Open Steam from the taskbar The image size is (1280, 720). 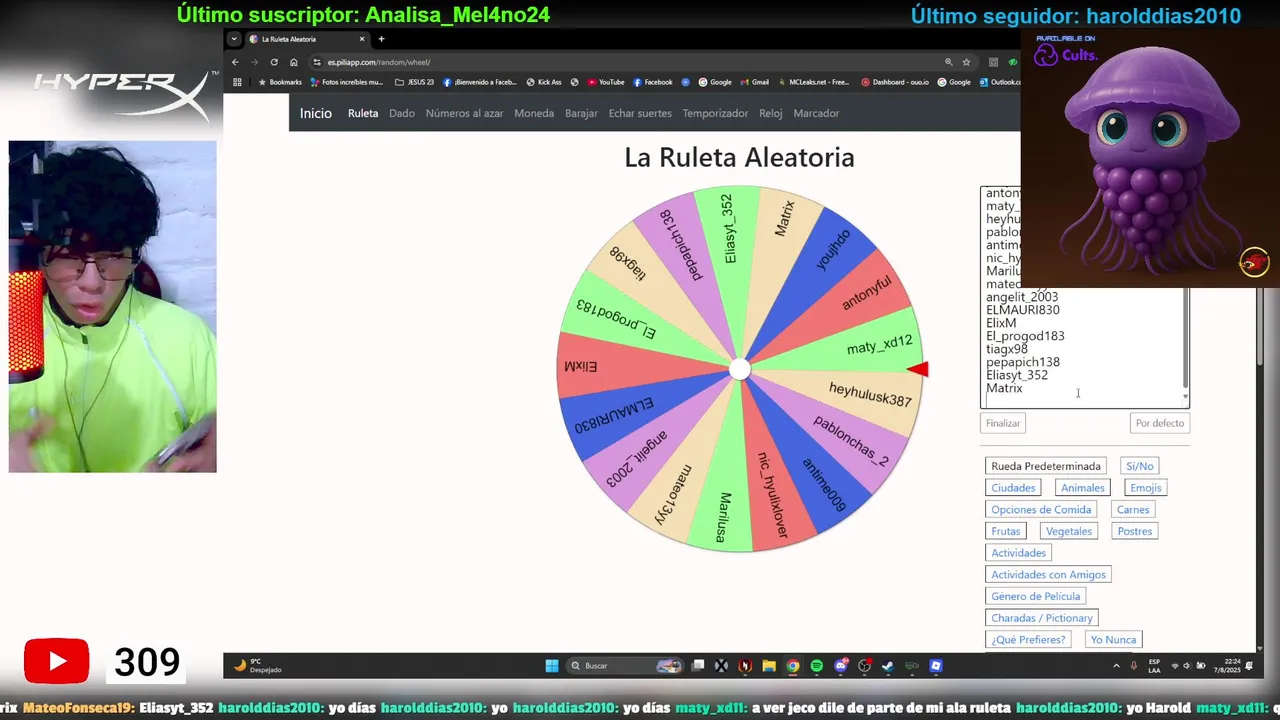coord(888,666)
